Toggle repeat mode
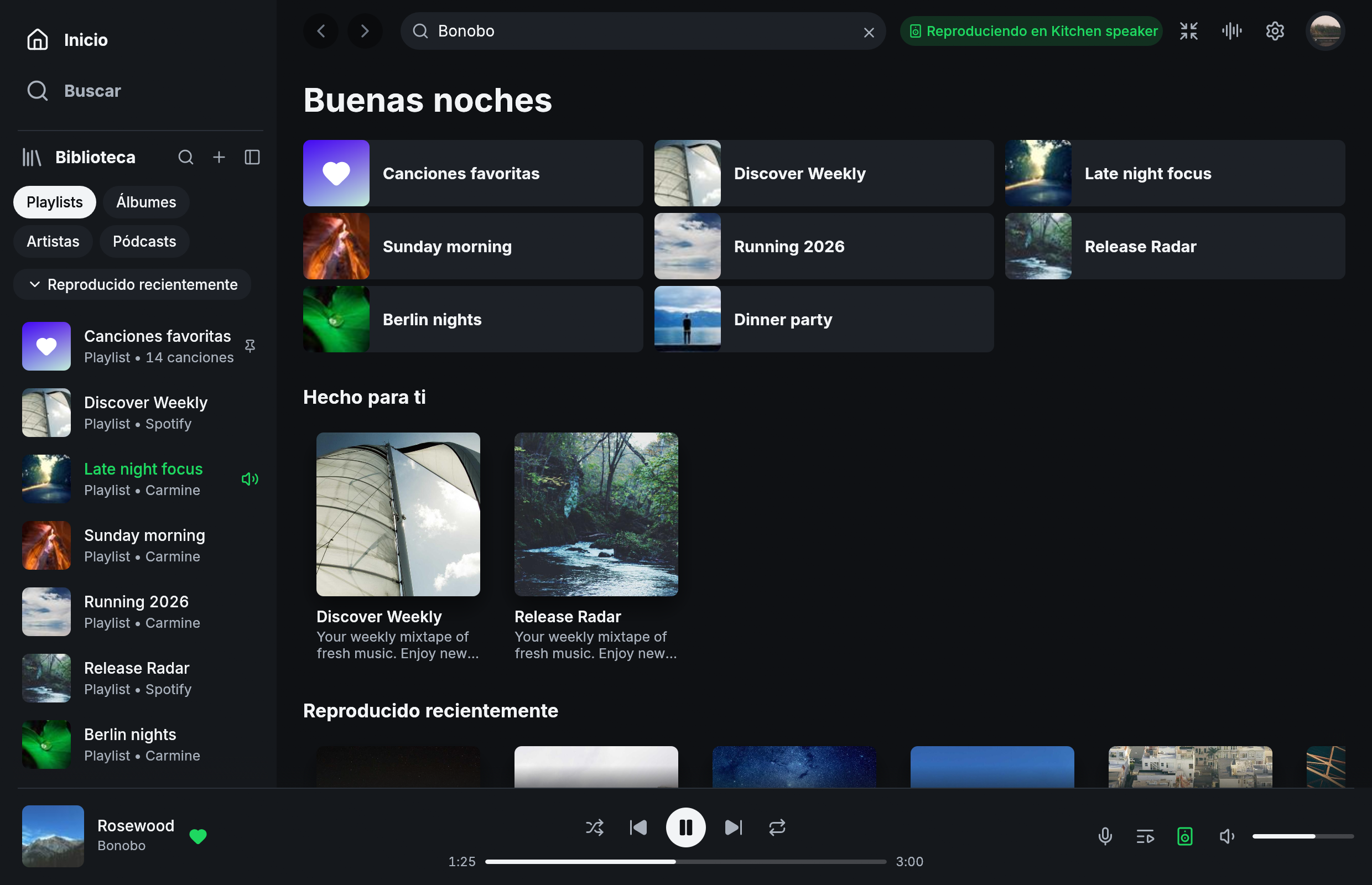1372x885 pixels. tap(777, 827)
